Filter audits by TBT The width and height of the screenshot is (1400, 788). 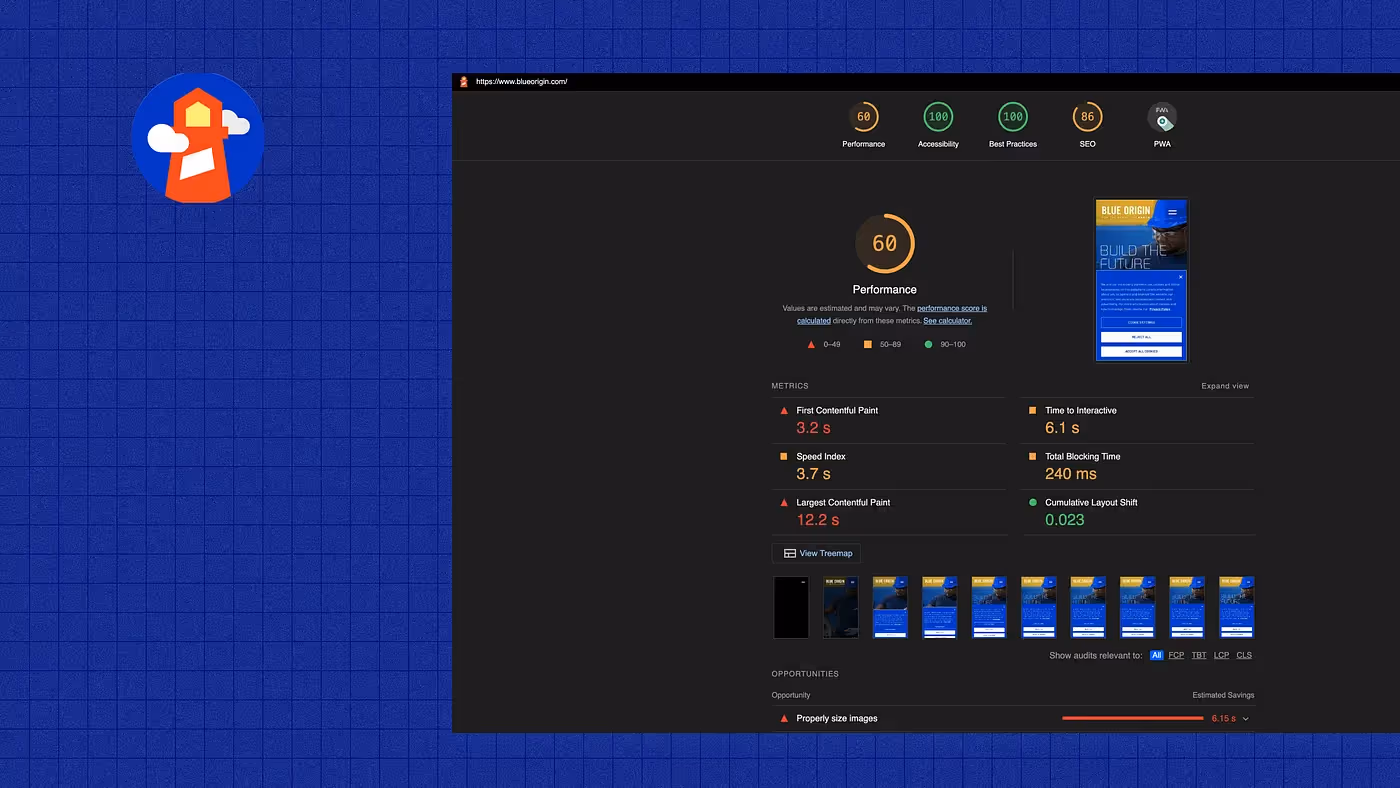[1199, 656]
